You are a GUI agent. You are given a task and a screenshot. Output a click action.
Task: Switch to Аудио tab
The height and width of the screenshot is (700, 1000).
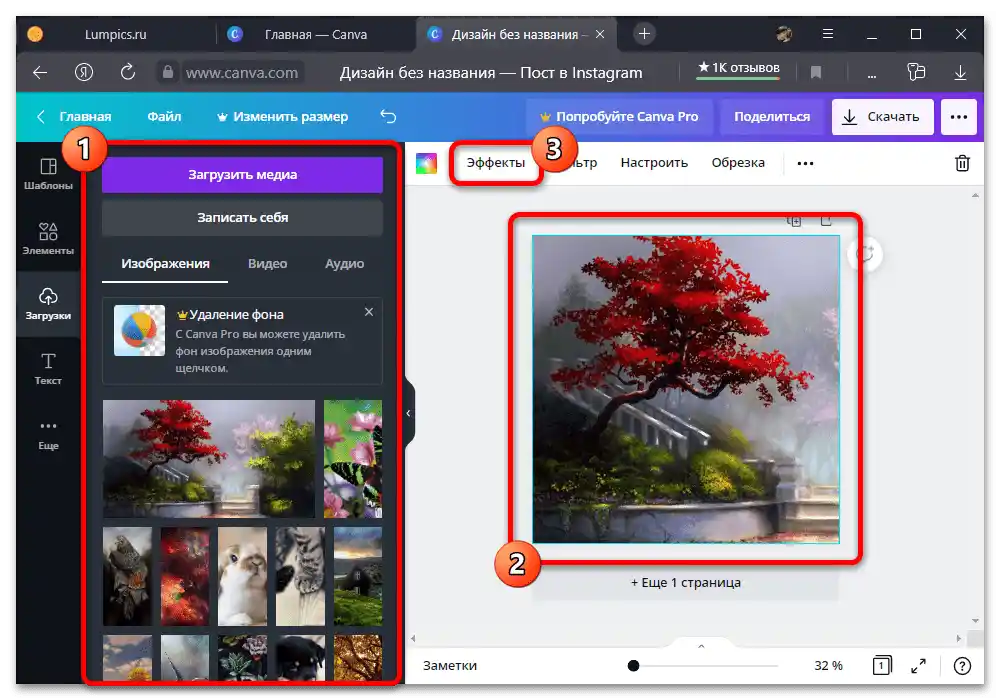click(344, 264)
